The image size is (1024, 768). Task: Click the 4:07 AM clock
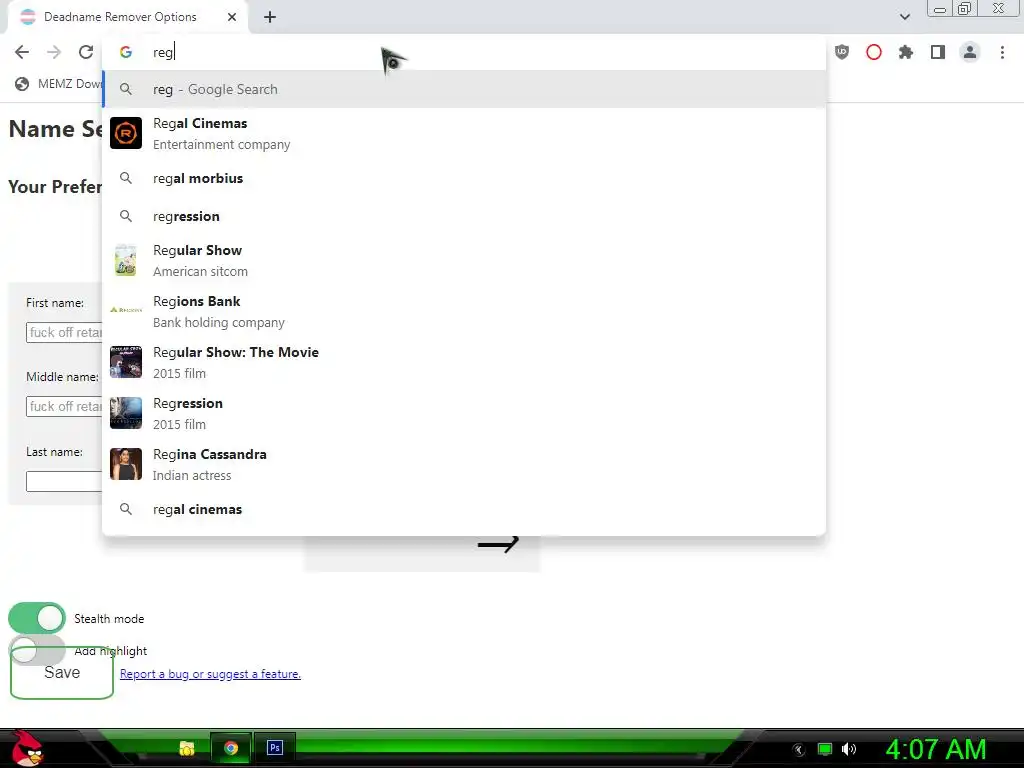pos(936,749)
